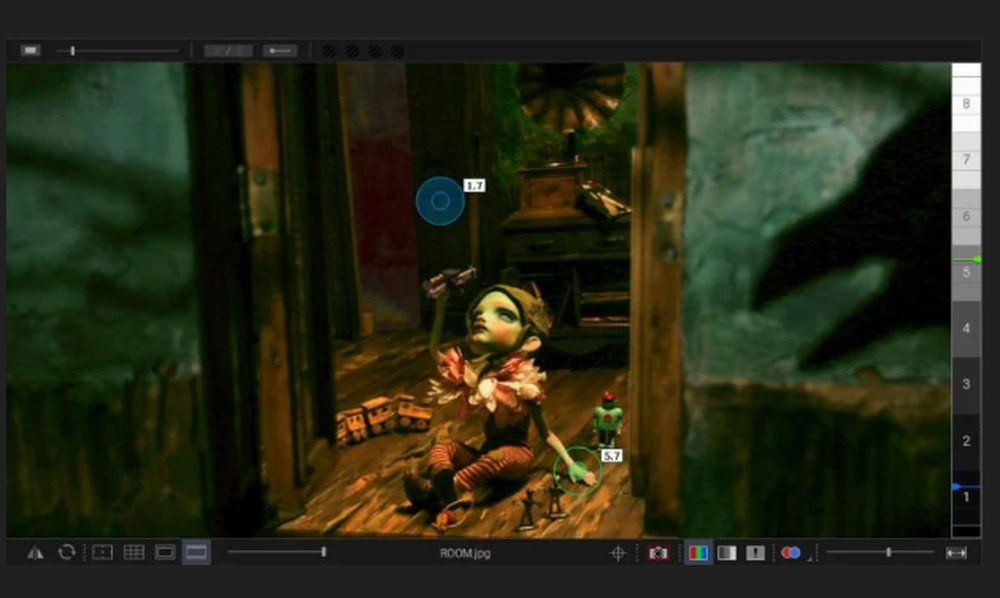
Task: Click the frame counter field with slash
Action: [228, 51]
